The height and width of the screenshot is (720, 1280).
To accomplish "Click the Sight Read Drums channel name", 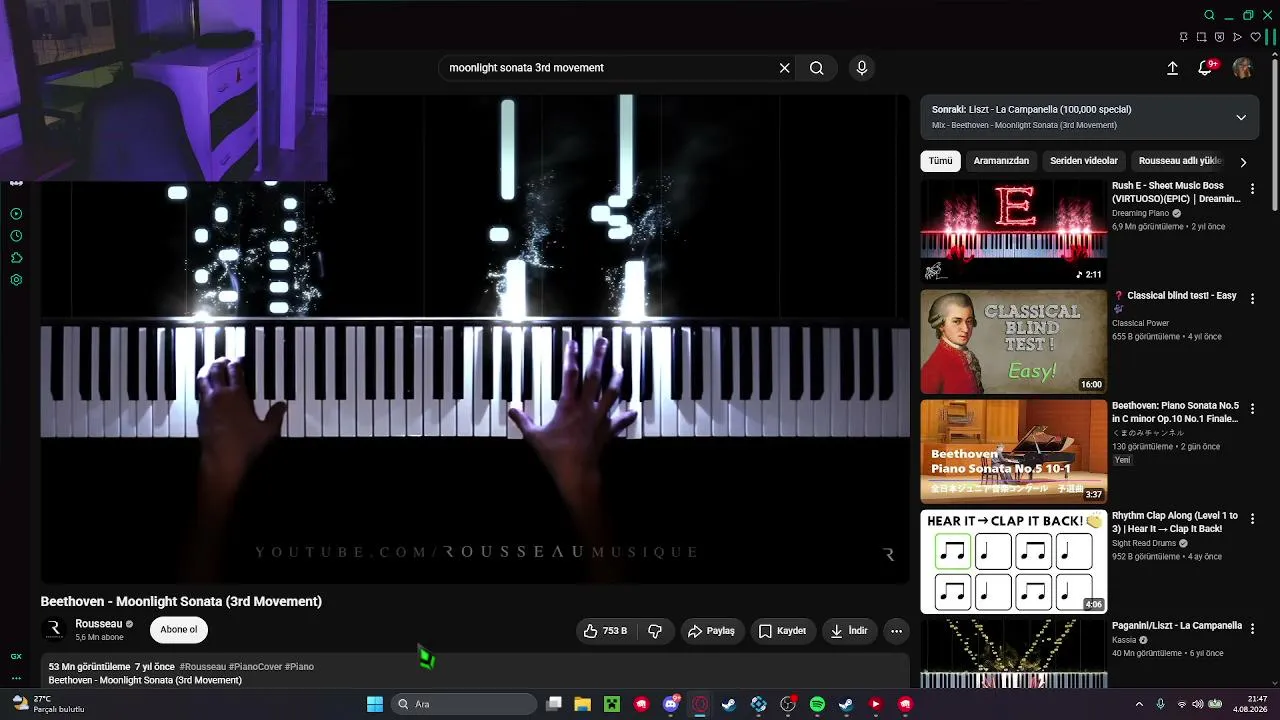I will point(1144,543).
